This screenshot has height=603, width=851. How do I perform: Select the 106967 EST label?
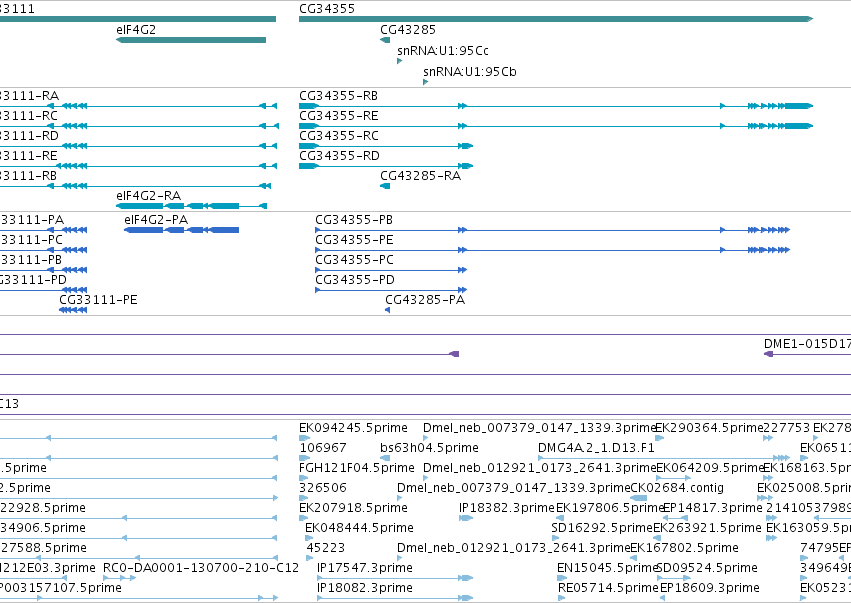322,448
